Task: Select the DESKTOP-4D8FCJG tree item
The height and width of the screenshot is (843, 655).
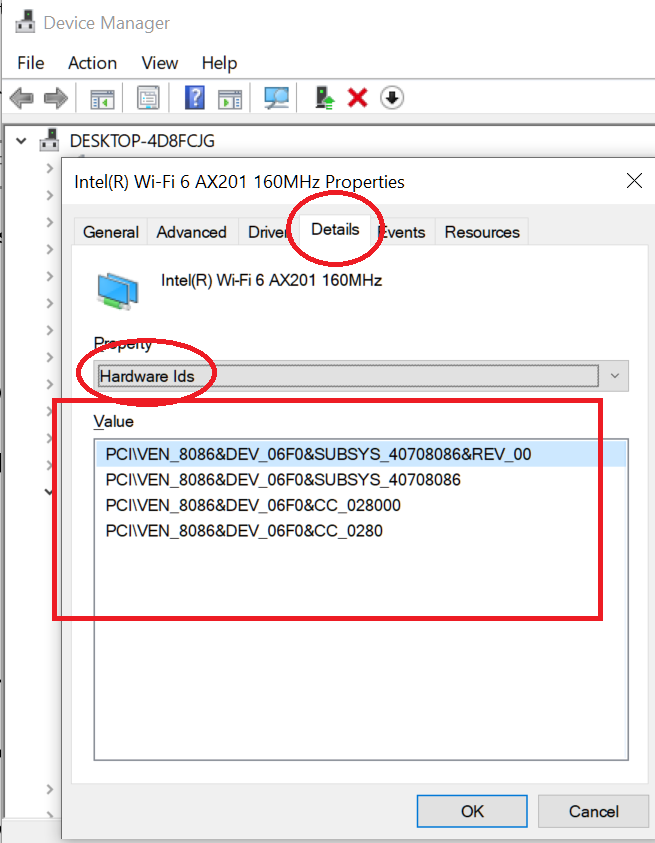Action: click(x=142, y=141)
